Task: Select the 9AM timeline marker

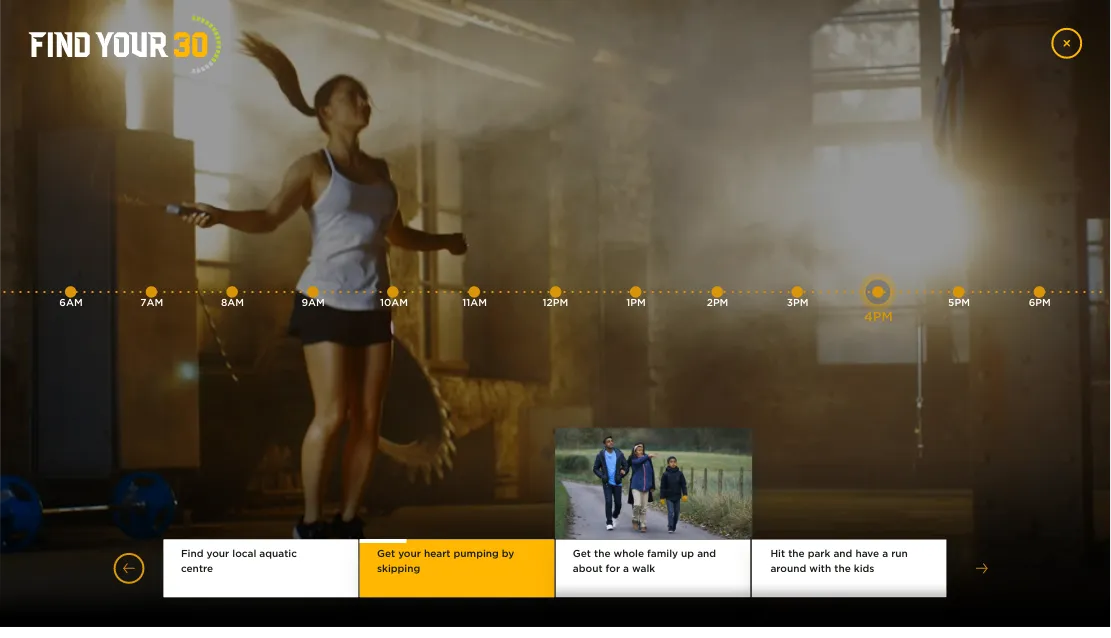Action: pyautogui.click(x=313, y=292)
